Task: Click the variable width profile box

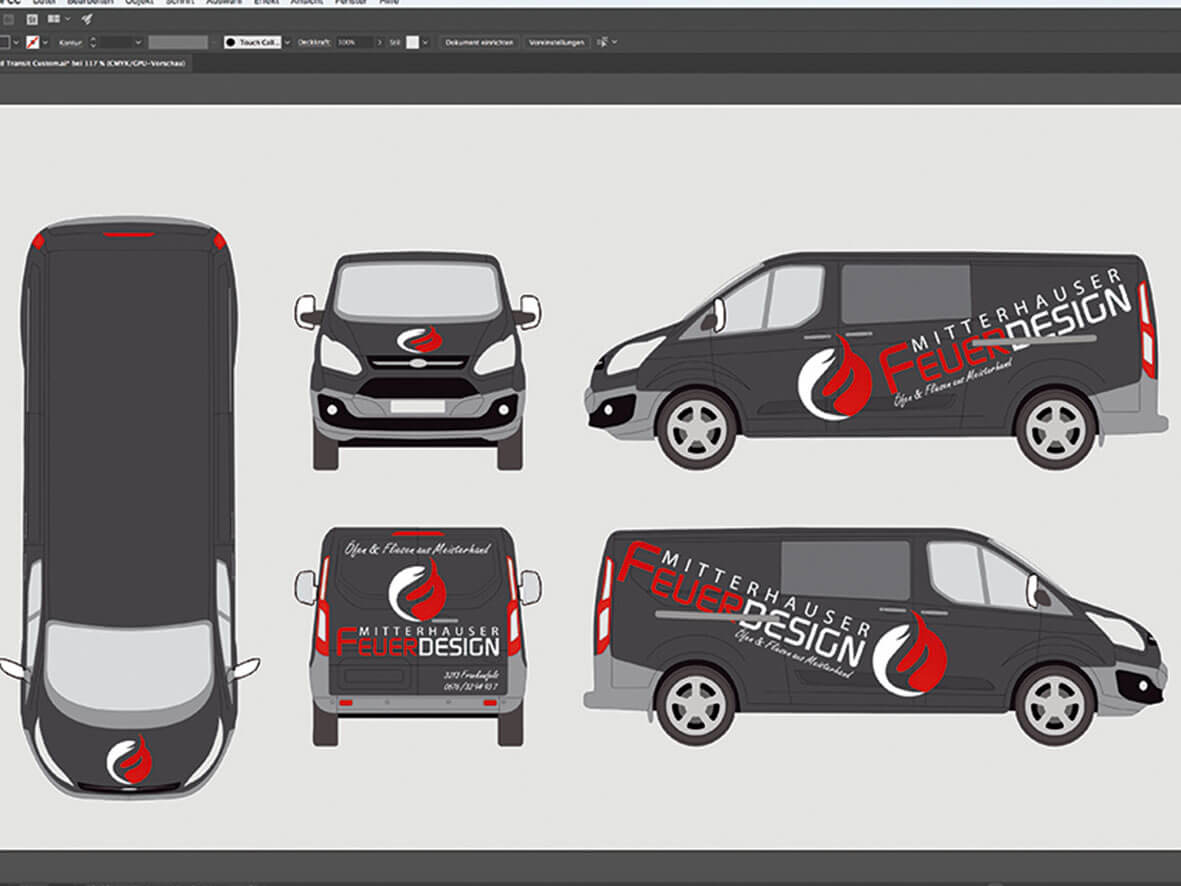Action: pyautogui.click(x=178, y=43)
